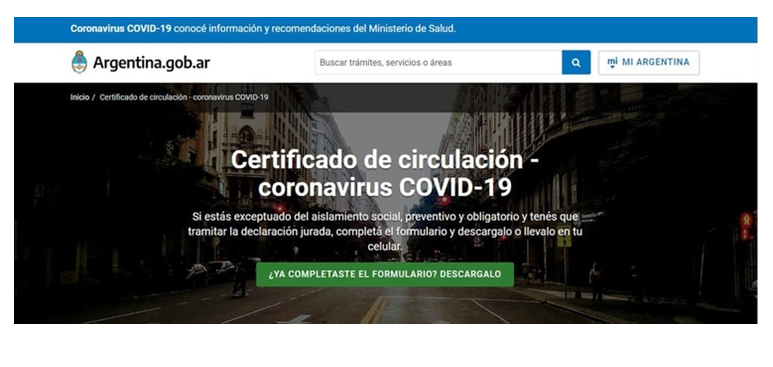Click the magnifier search button
This screenshot has width=773, height=367.
(576, 63)
